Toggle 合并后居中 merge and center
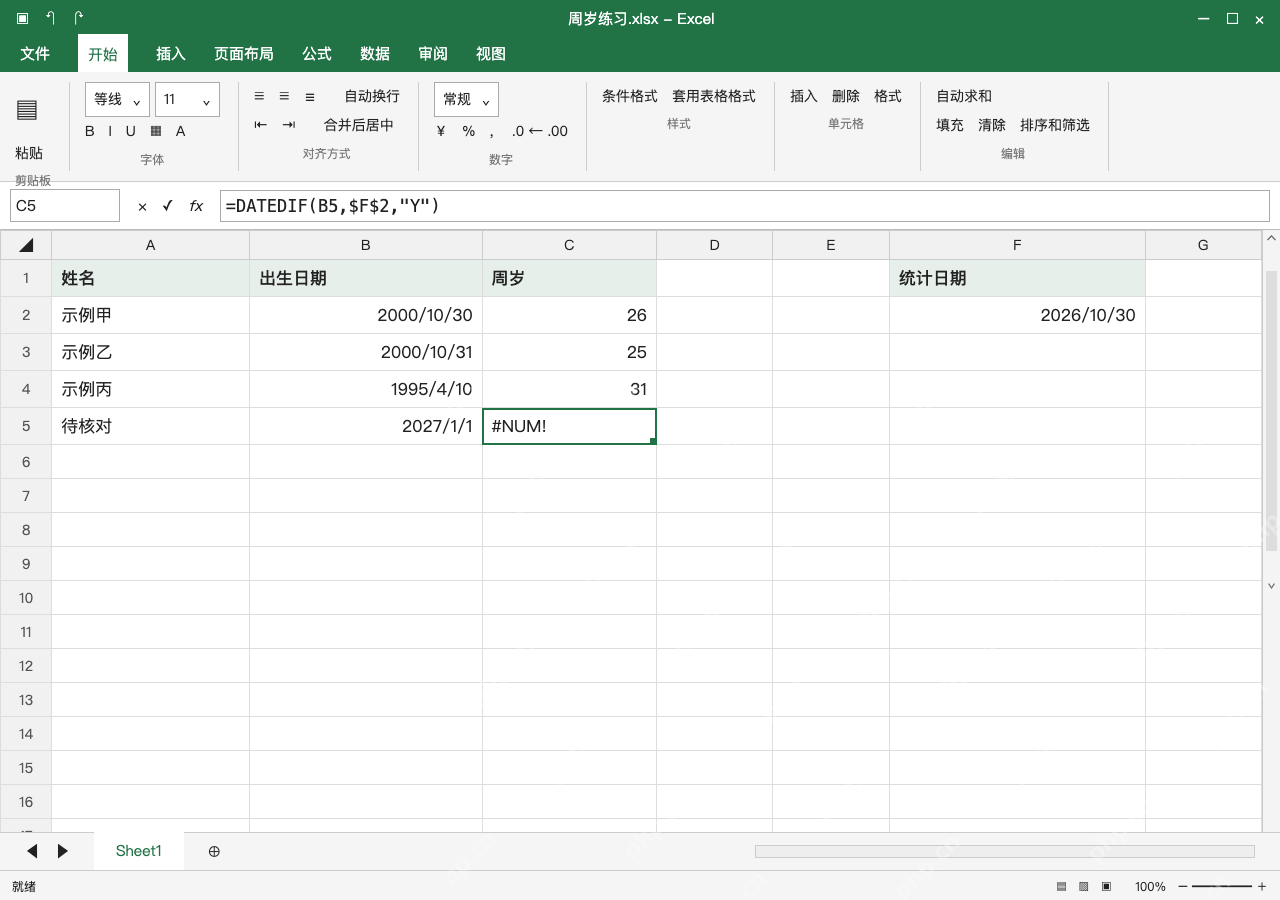Viewport: 1280px width, 900px height. coord(359,125)
